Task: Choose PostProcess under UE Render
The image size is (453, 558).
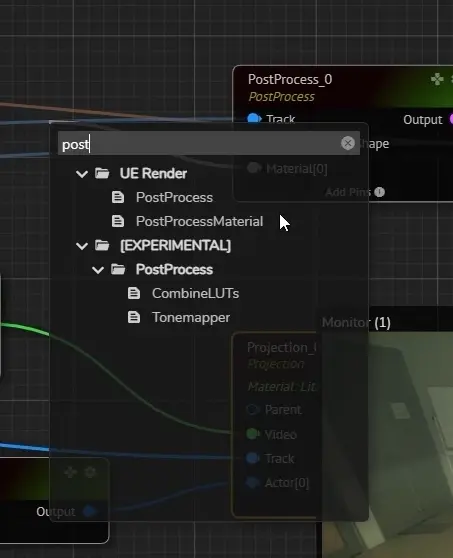Action: click(x=174, y=198)
